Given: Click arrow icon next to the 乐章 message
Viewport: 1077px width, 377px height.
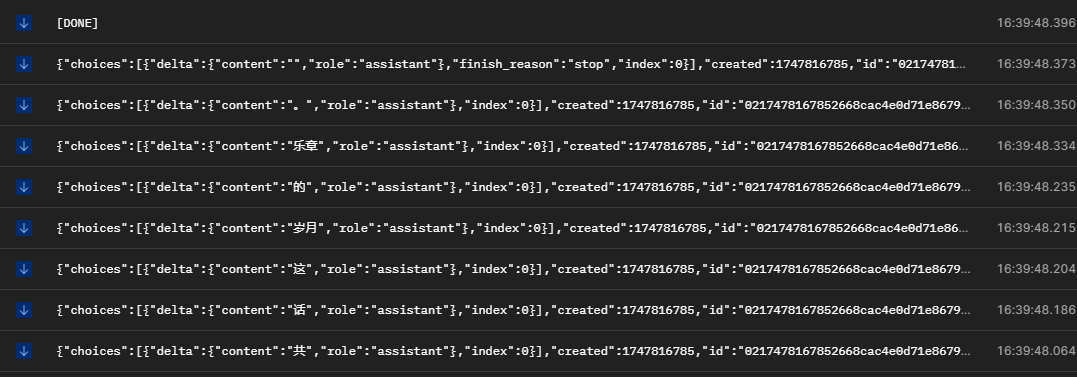Looking at the screenshot, I should click(24, 146).
